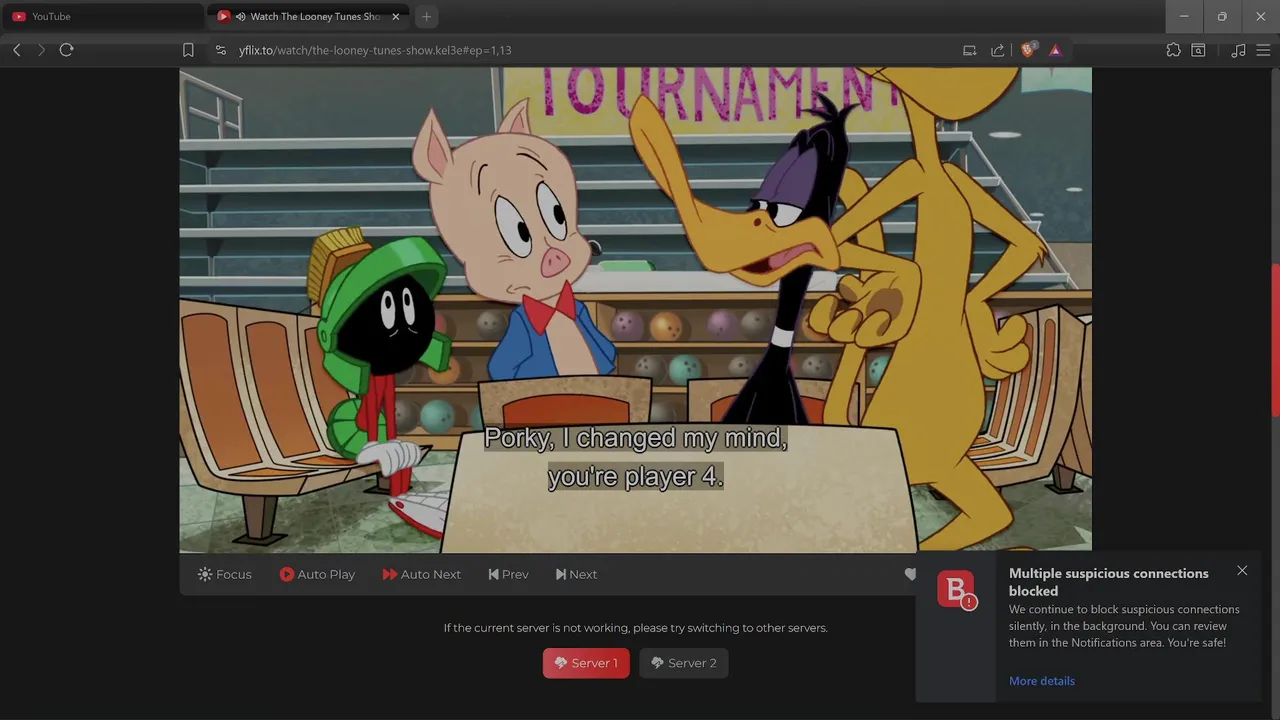Screen dimensions: 1280x720
Task: Click 'Multiple suspicious connections blocked' heading
Action: point(1108,582)
